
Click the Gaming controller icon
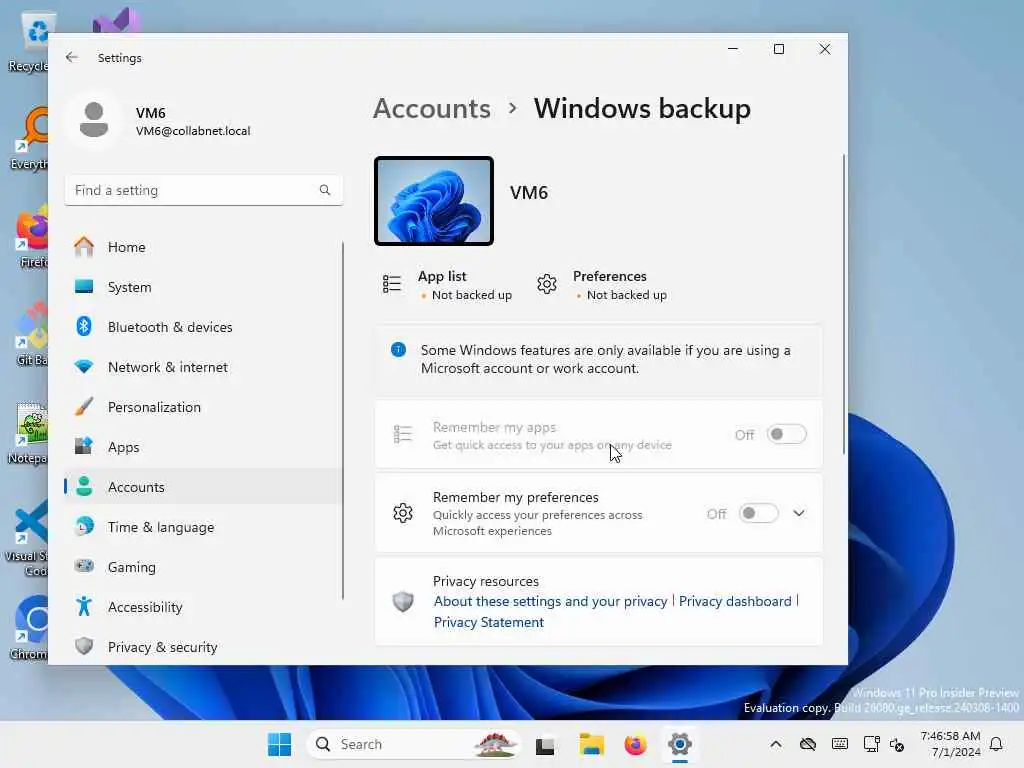84,566
